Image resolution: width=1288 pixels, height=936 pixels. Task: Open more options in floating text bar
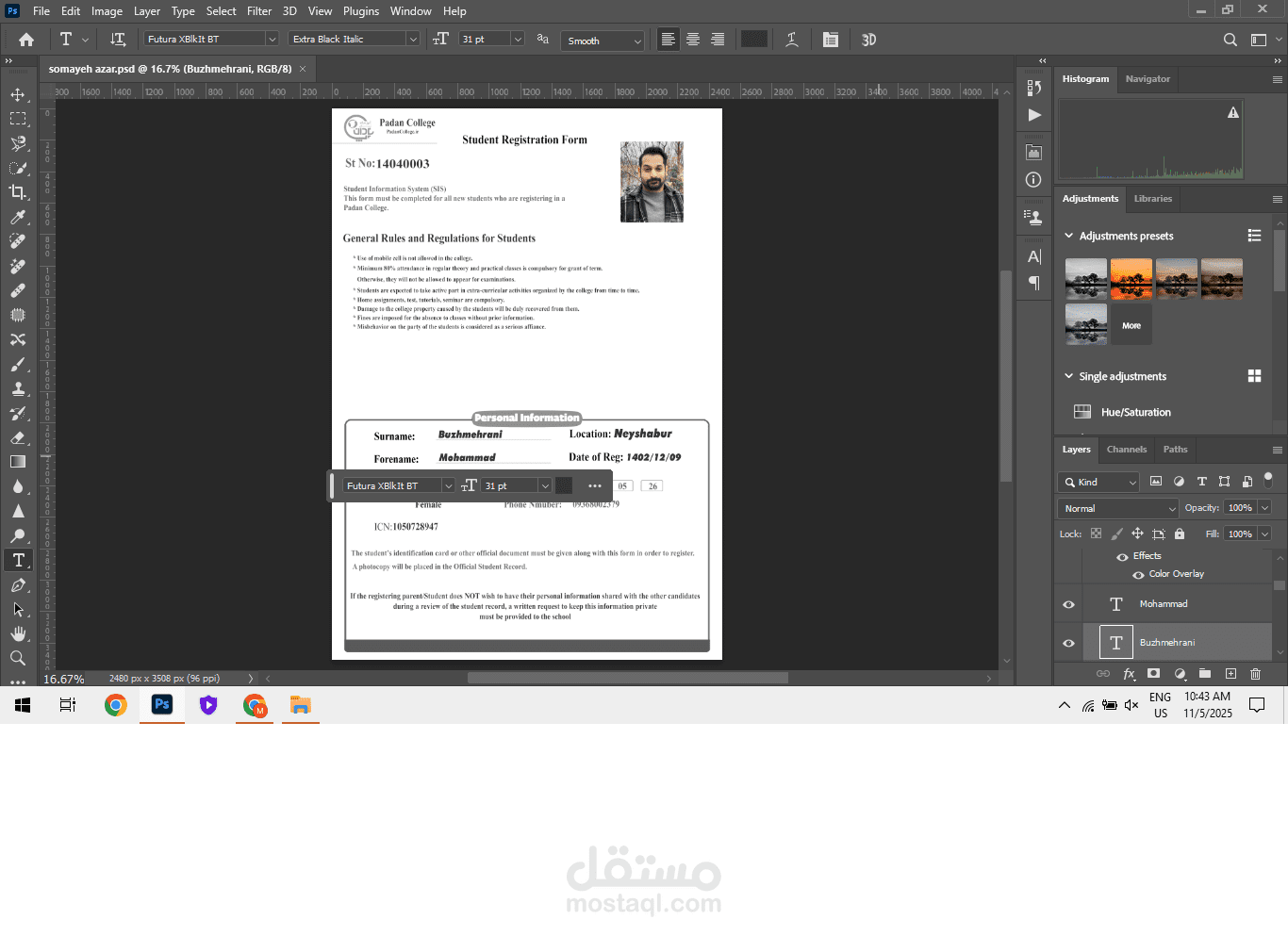coord(595,485)
